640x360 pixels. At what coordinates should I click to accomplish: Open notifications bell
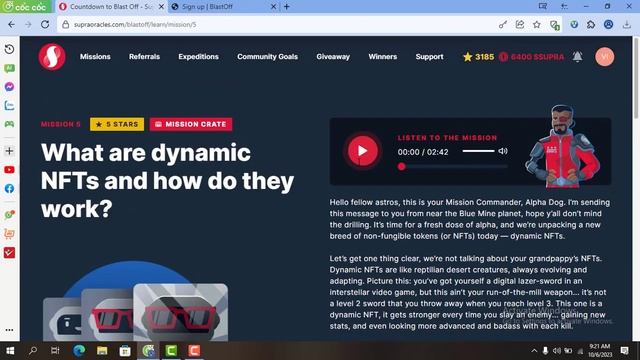[577, 57]
